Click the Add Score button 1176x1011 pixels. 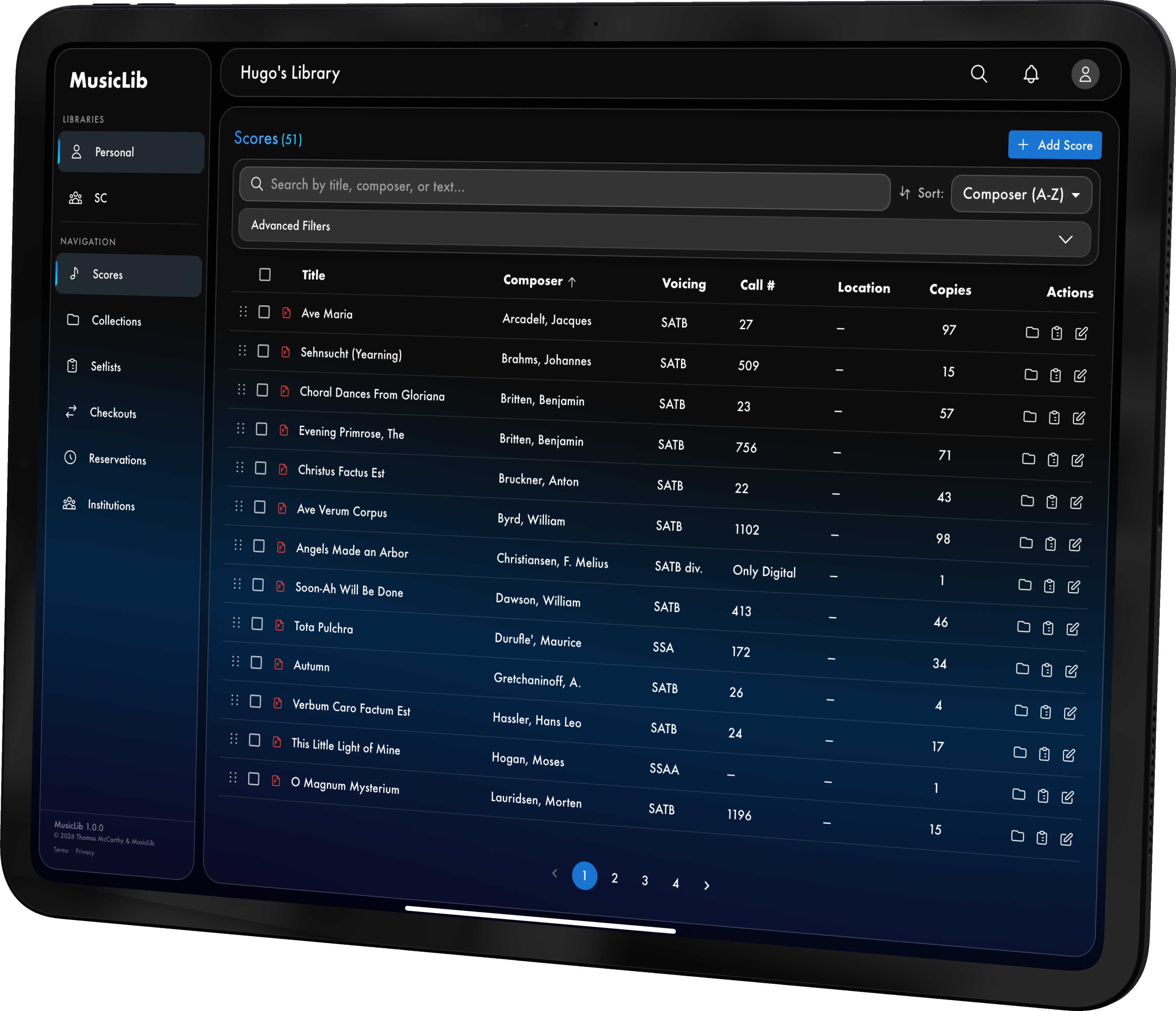(1055, 145)
